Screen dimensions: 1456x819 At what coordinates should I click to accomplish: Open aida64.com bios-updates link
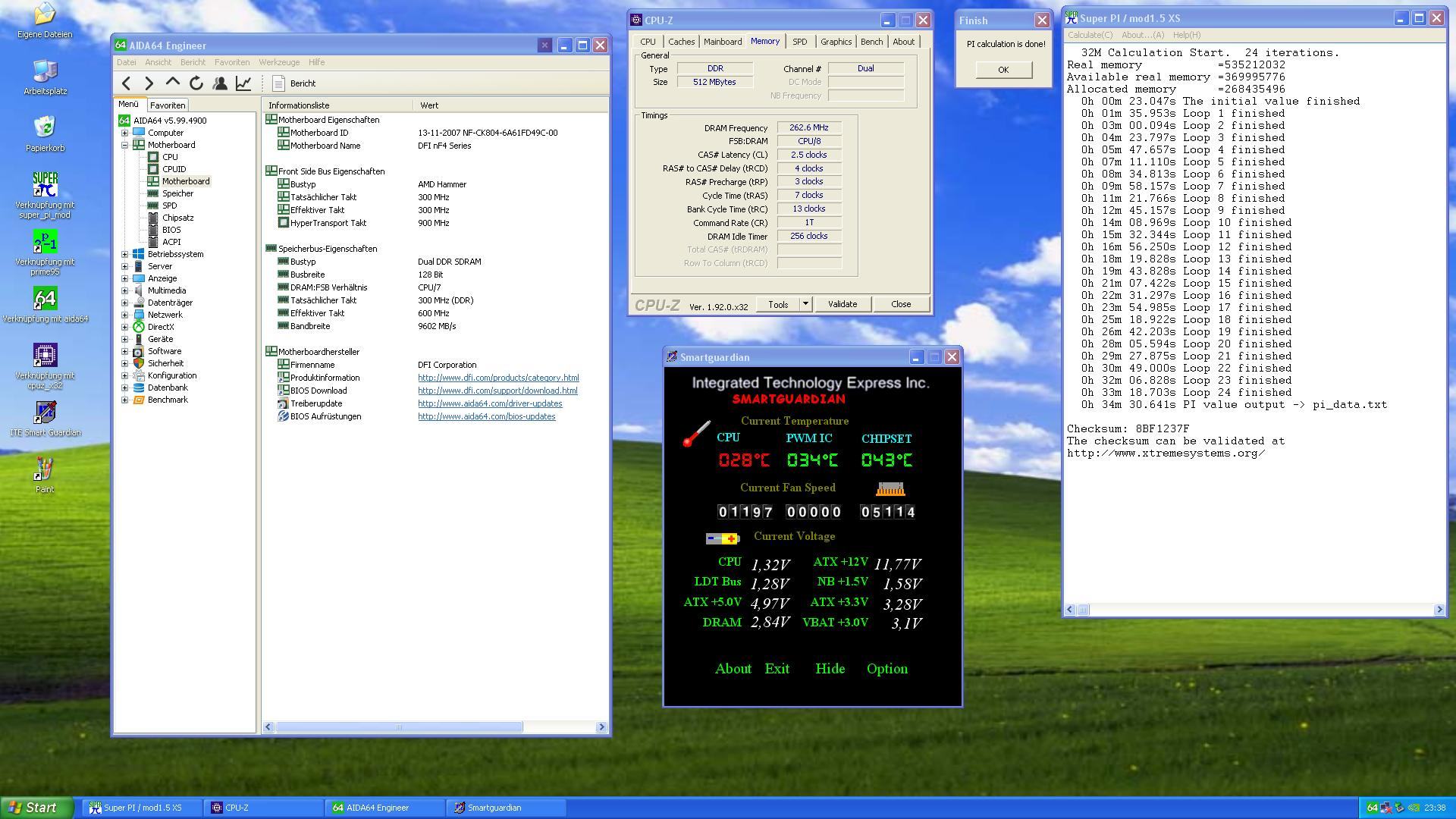coord(486,416)
